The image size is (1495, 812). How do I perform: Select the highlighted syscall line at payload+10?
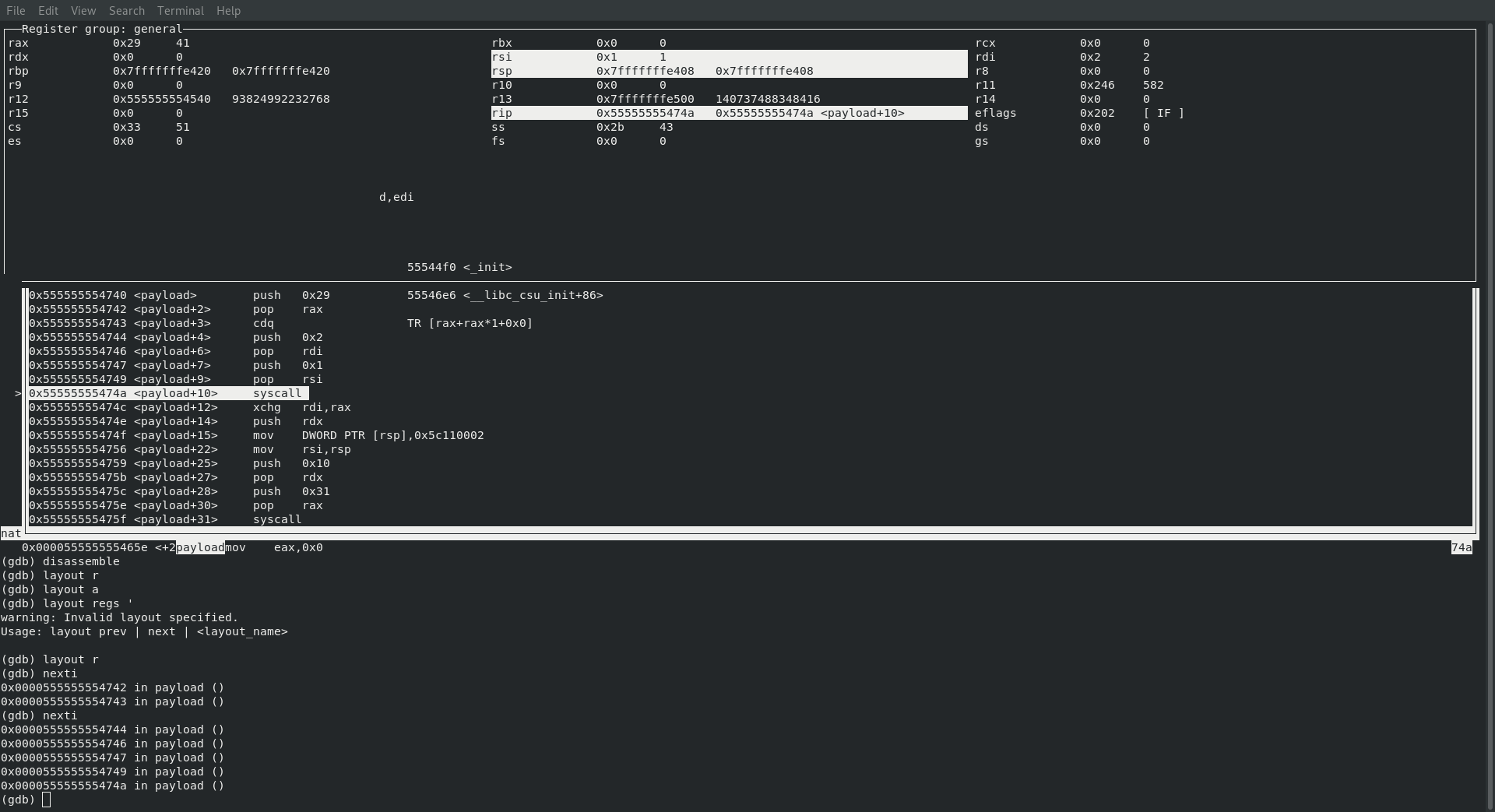(x=169, y=393)
